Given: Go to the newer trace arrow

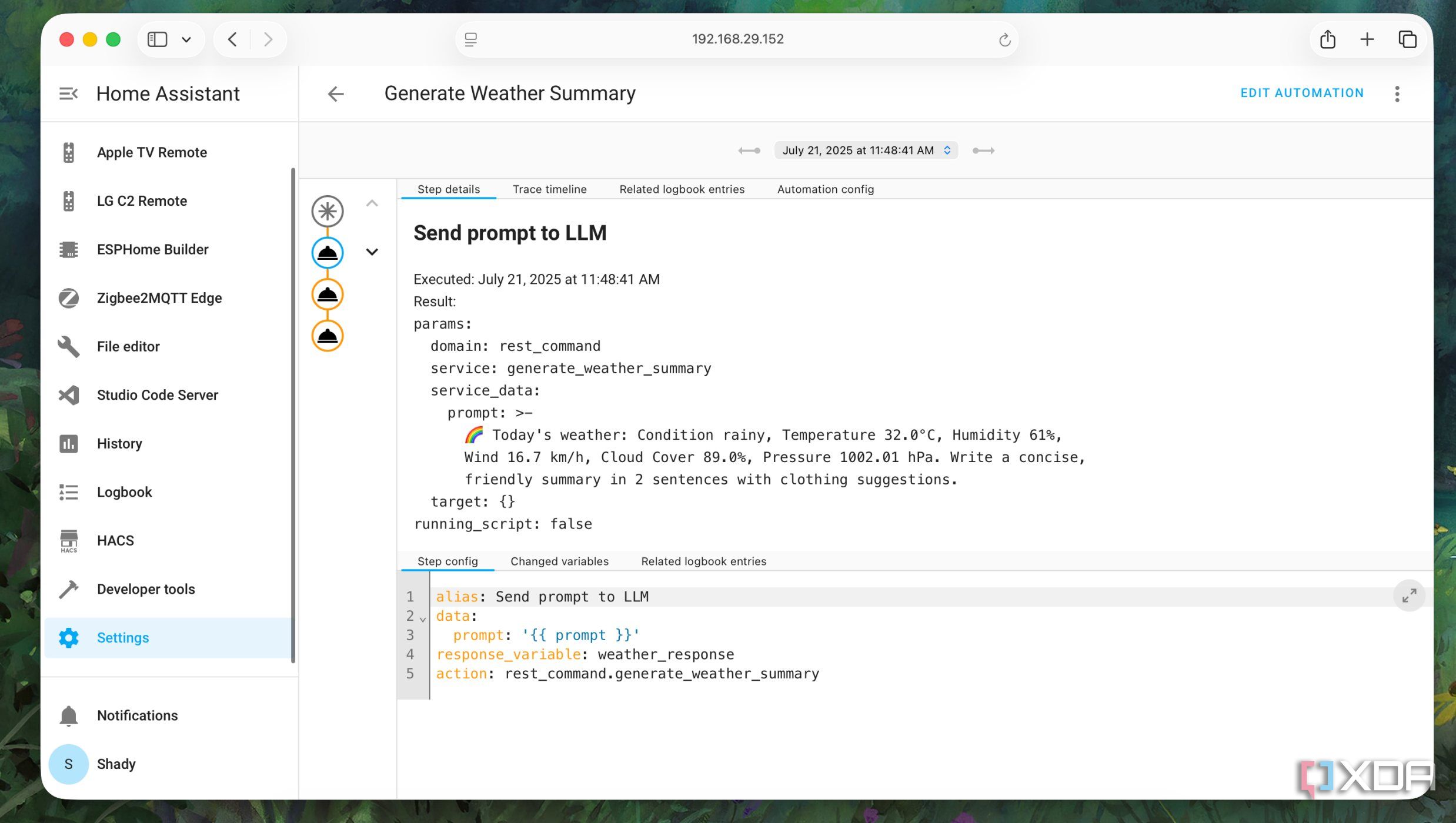Looking at the screenshot, I should [983, 150].
